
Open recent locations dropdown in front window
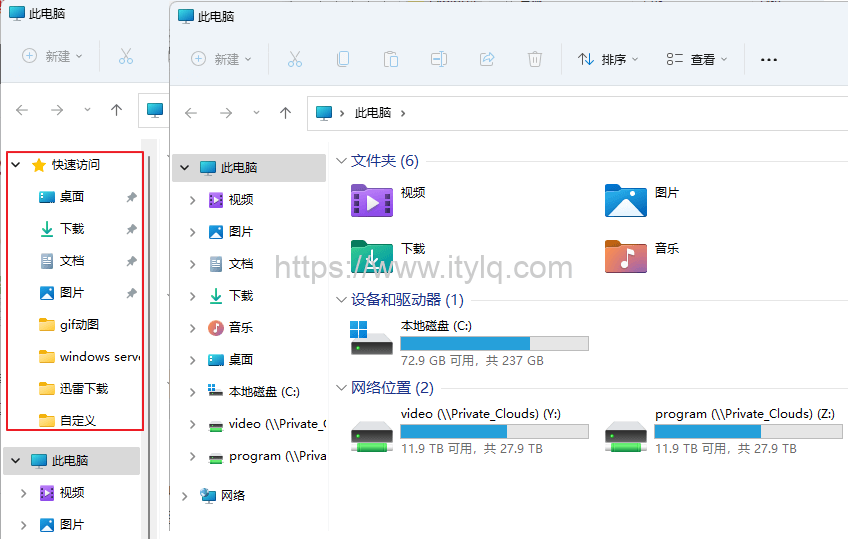click(x=256, y=113)
